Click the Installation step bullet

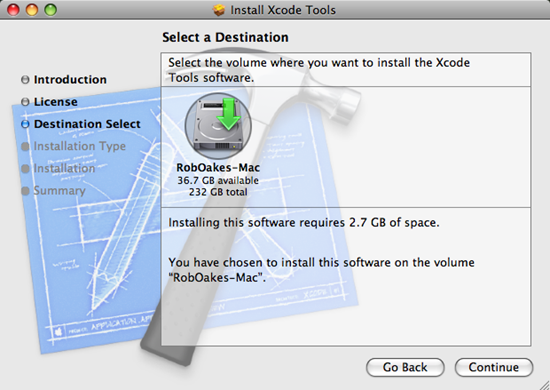point(25,169)
